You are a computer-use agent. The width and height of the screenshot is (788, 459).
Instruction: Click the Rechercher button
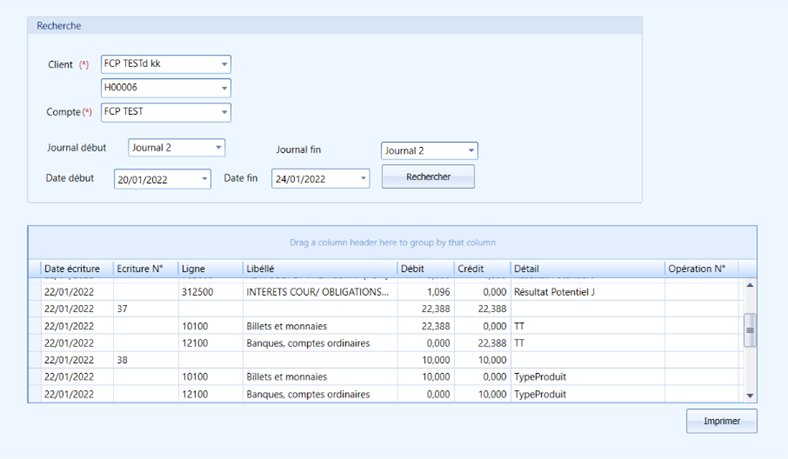(x=428, y=177)
